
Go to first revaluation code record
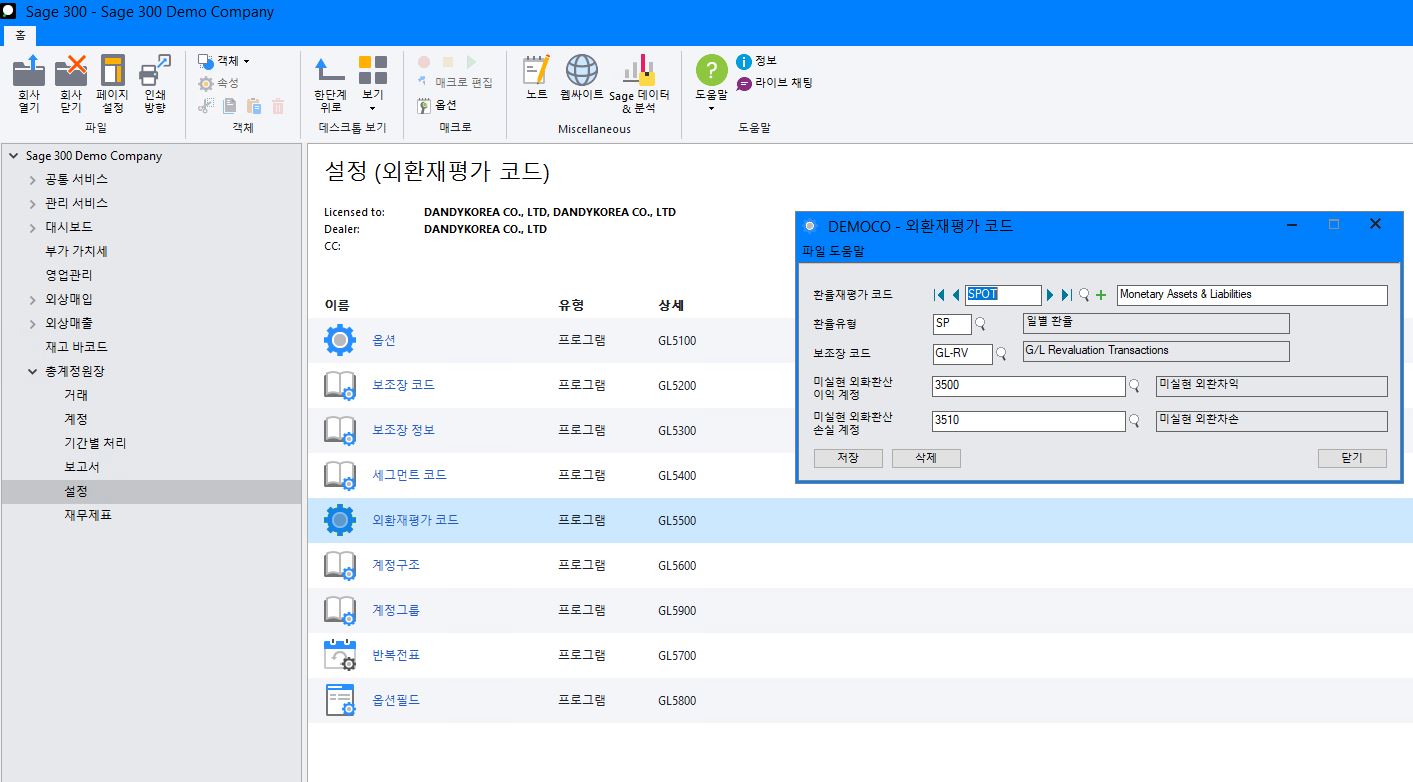pos(939,295)
